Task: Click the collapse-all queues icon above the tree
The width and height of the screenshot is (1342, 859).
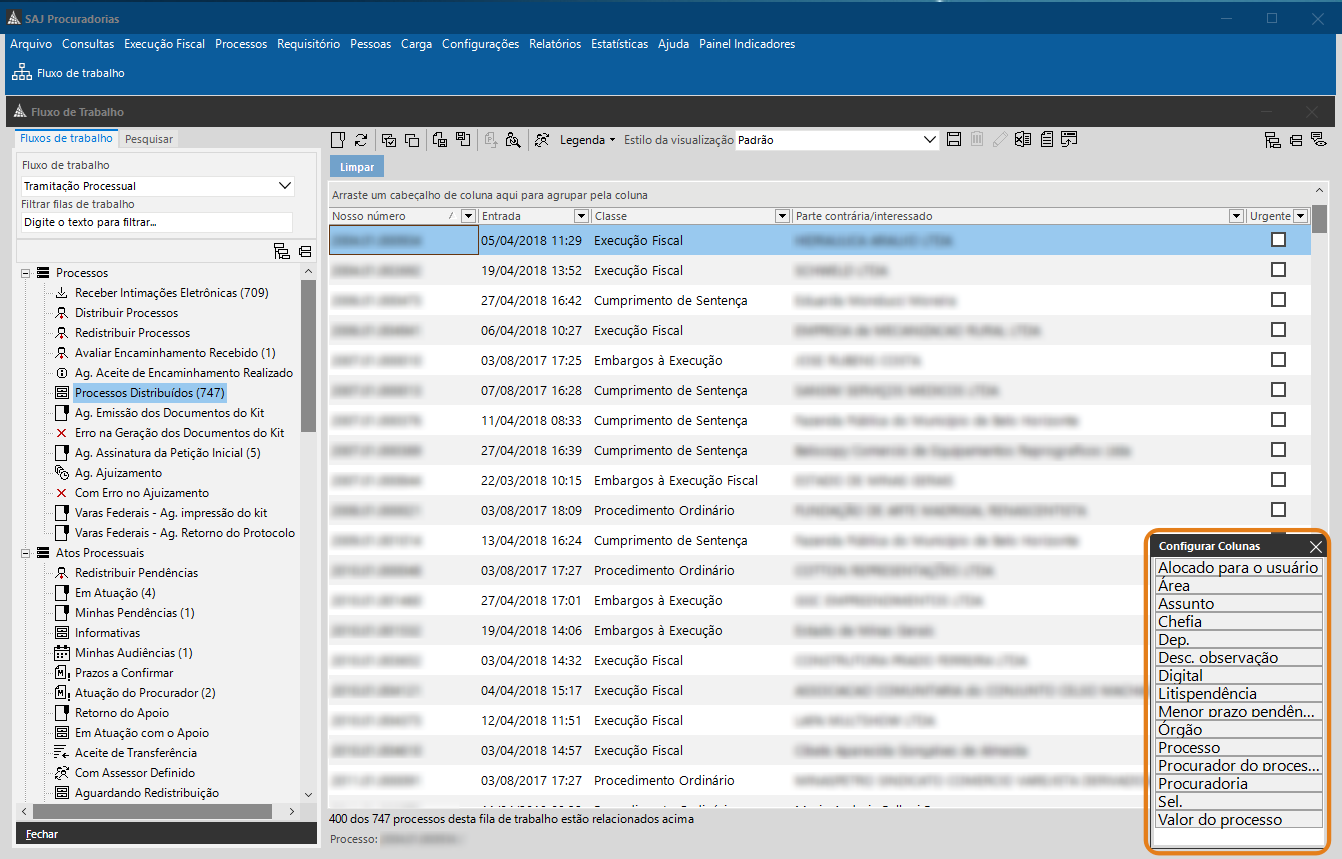Action: [305, 251]
